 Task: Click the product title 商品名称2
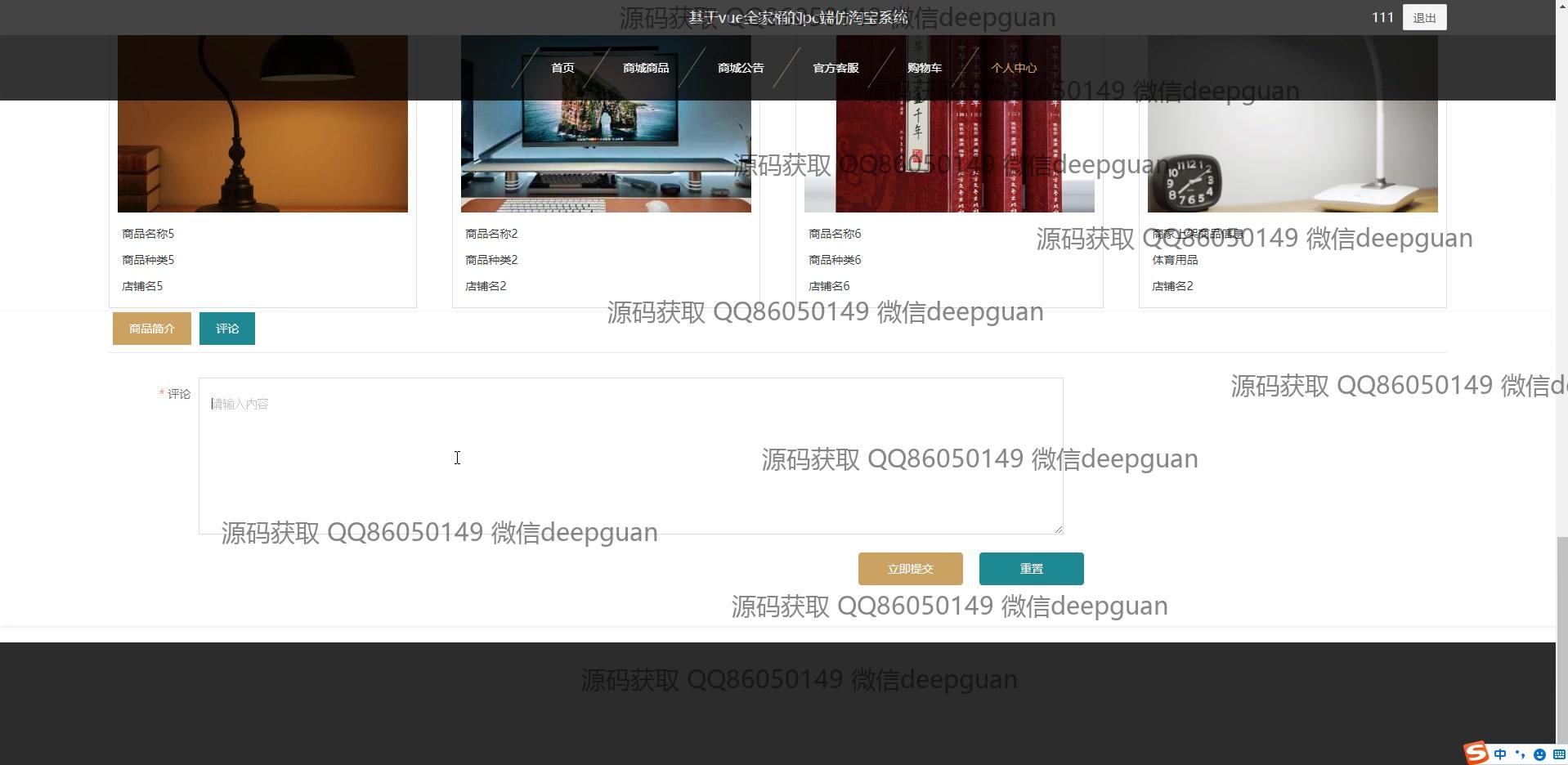point(491,234)
